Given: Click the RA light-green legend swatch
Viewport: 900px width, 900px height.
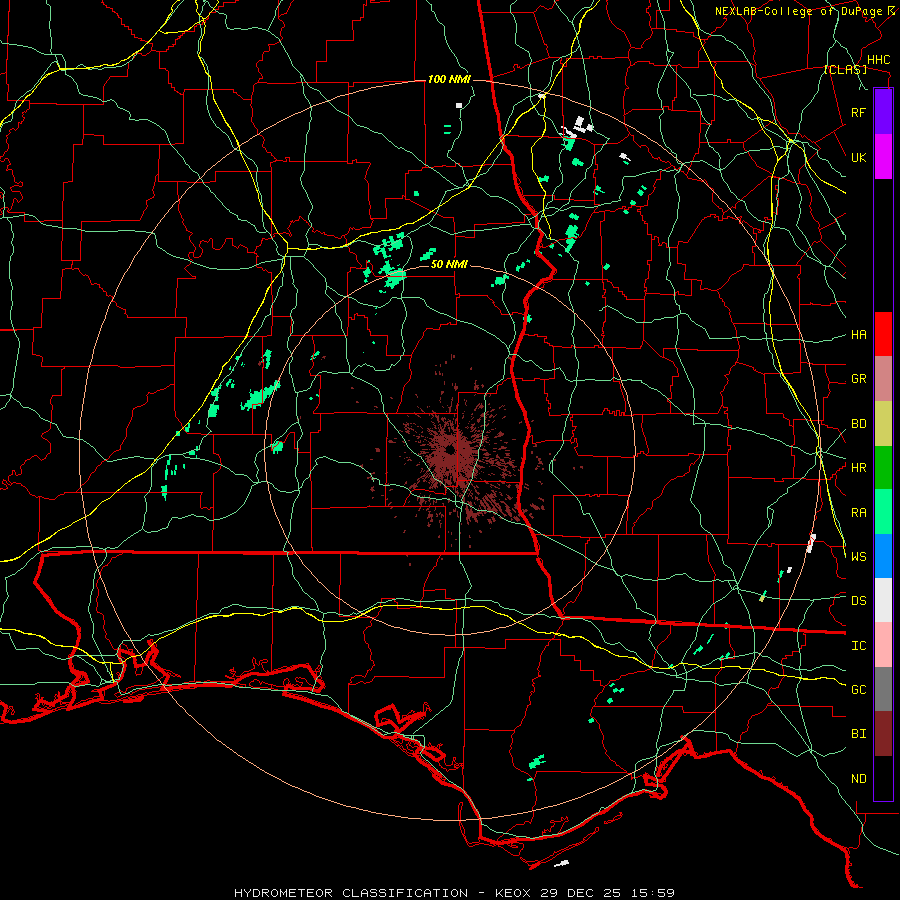Looking at the screenshot, I should (883, 512).
